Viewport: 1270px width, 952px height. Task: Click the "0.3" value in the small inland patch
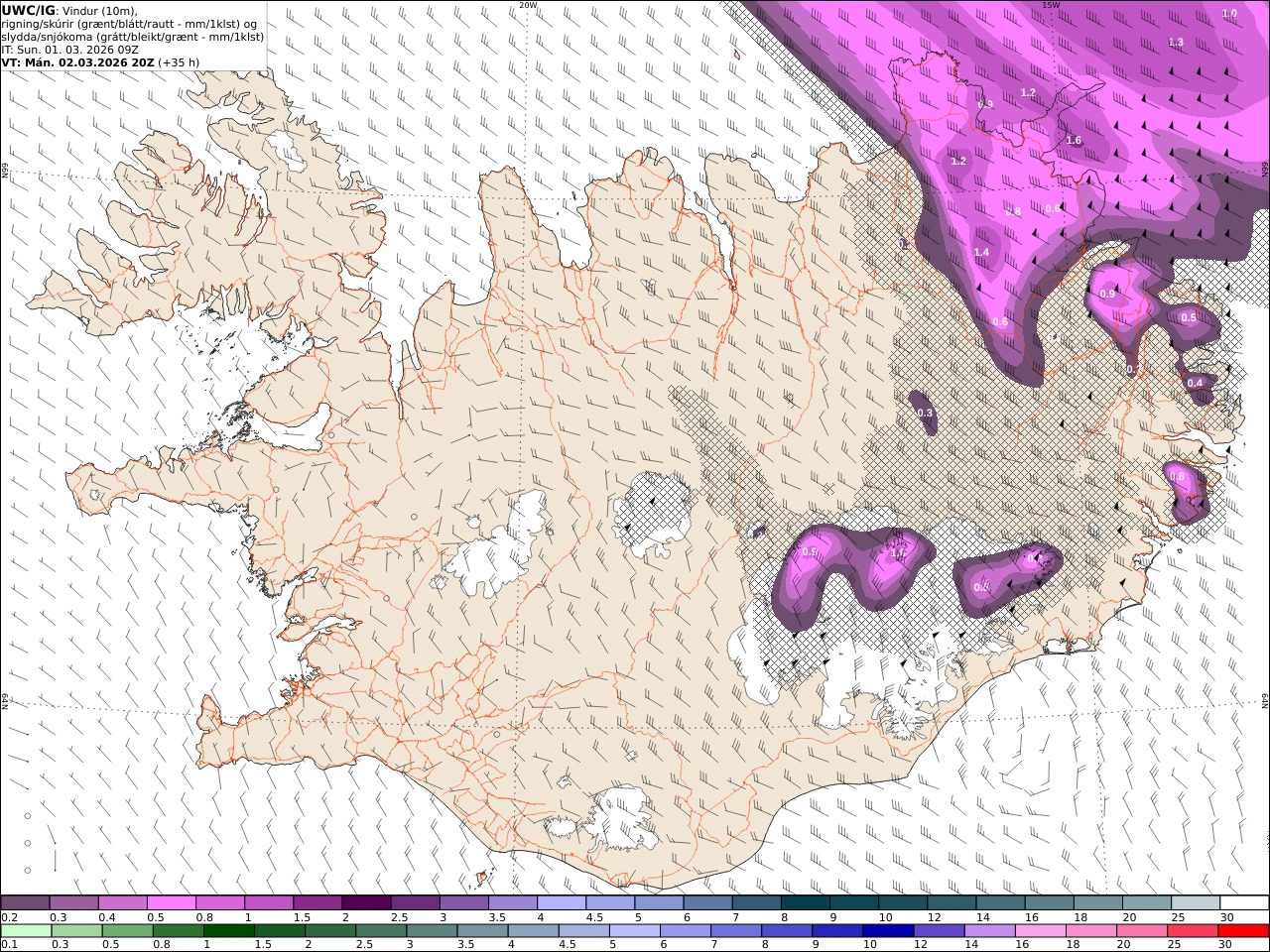click(x=925, y=413)
